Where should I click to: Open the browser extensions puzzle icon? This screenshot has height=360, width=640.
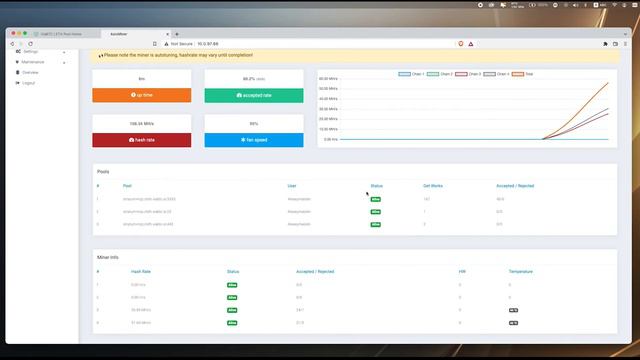pos(605,44)
